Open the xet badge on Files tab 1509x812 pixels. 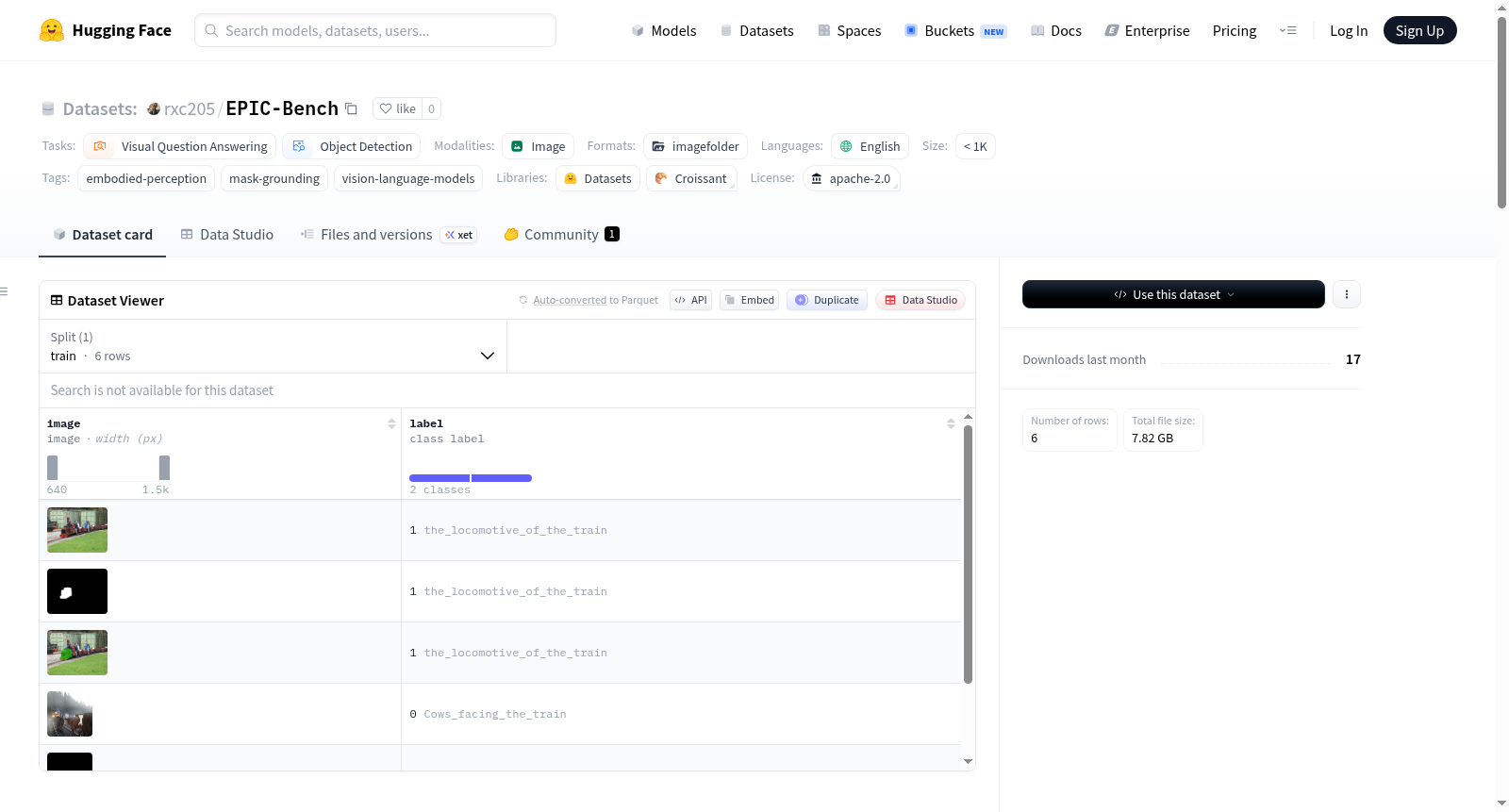click(459, 235)
